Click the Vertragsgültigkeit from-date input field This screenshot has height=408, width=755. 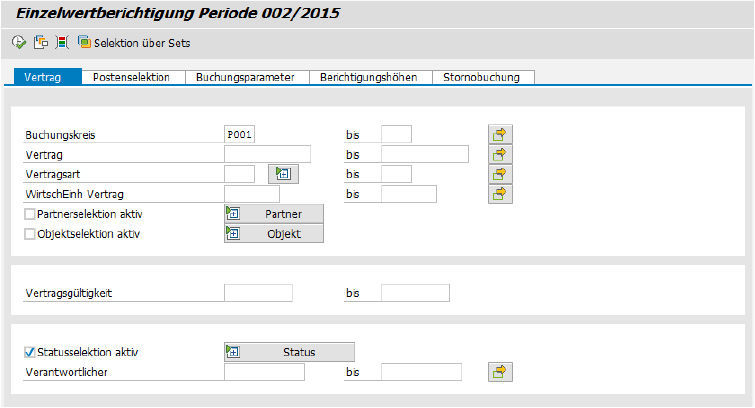click(x=258, y=293)
